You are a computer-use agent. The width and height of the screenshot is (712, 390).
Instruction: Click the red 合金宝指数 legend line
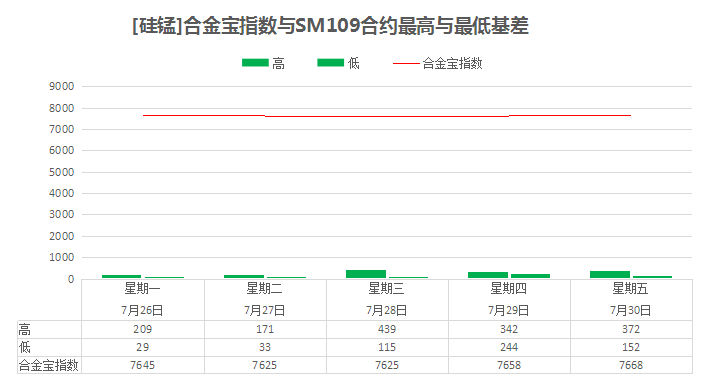click(x=406, y=64)
